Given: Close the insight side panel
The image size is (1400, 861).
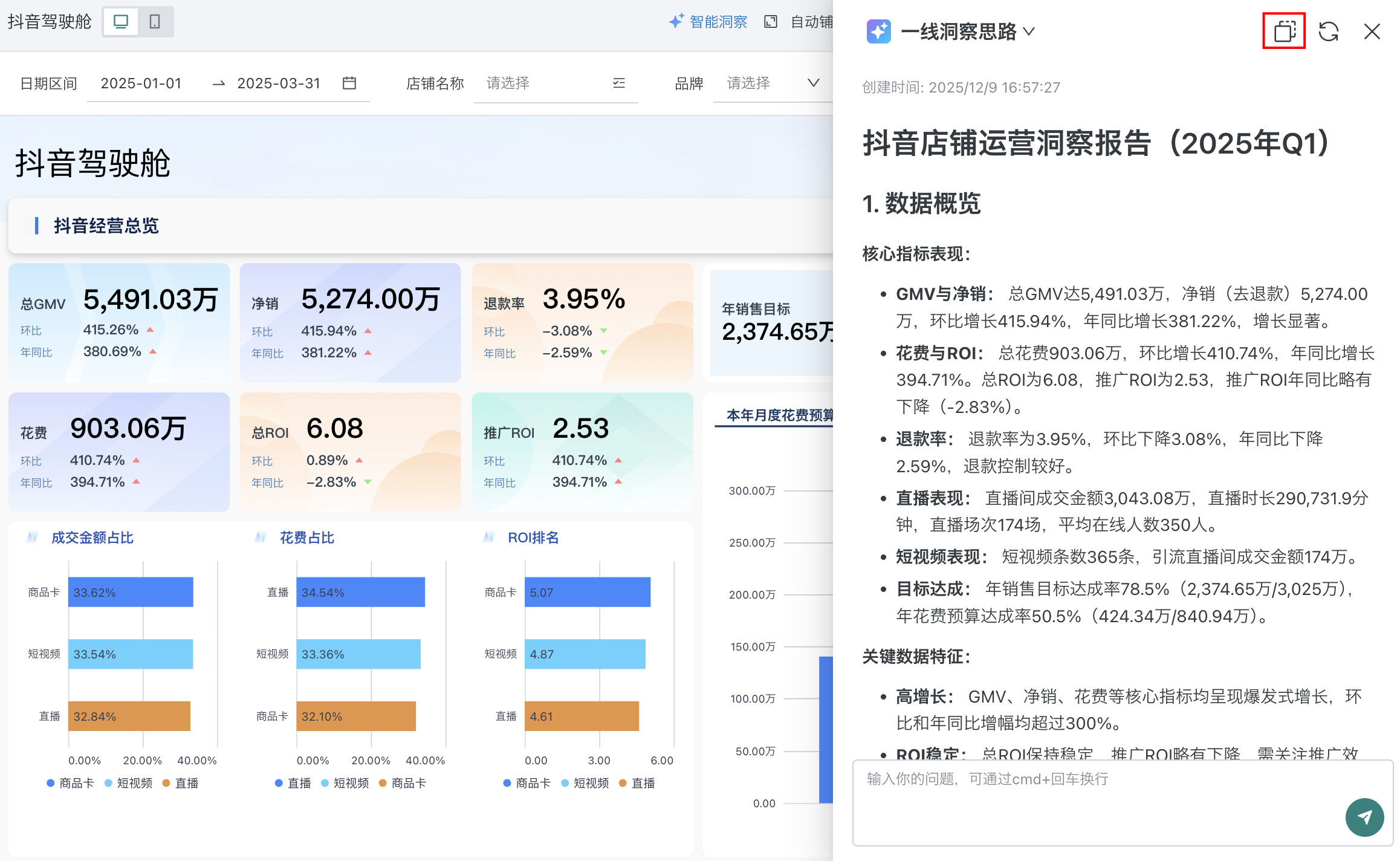Looking at the screenshot, I should (x=1372, y=31).
